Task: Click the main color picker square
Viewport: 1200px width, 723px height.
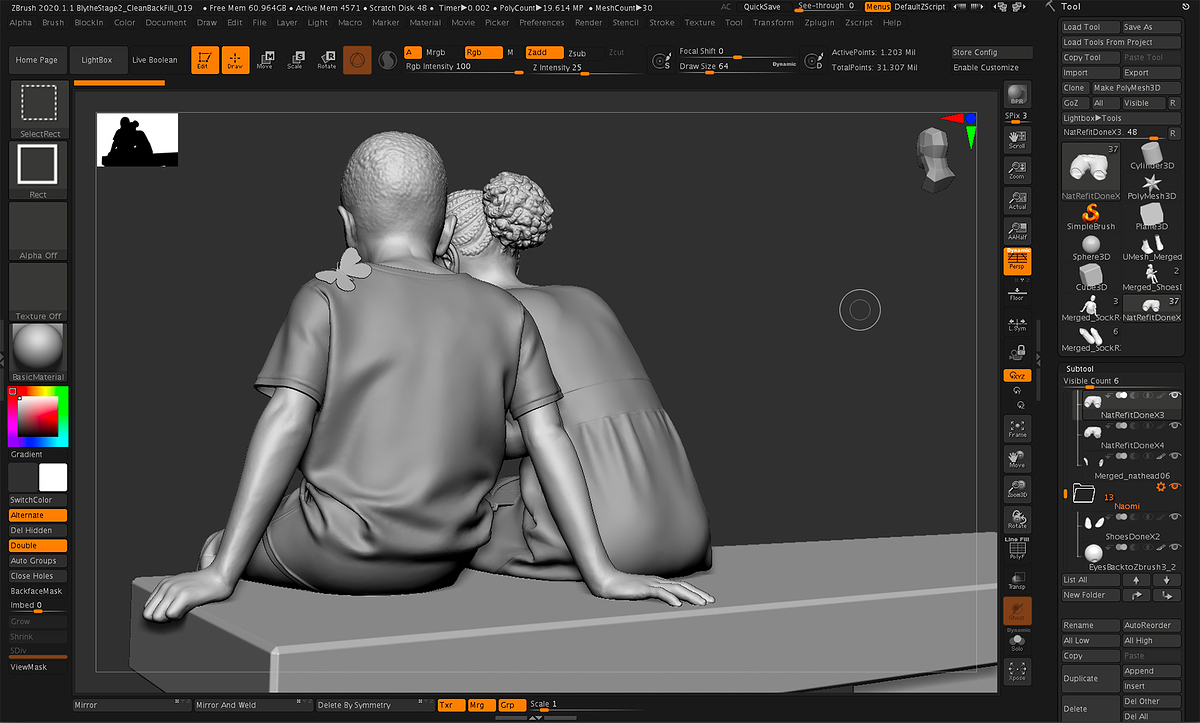Action: pyautogui.click(x=38, y=416)
